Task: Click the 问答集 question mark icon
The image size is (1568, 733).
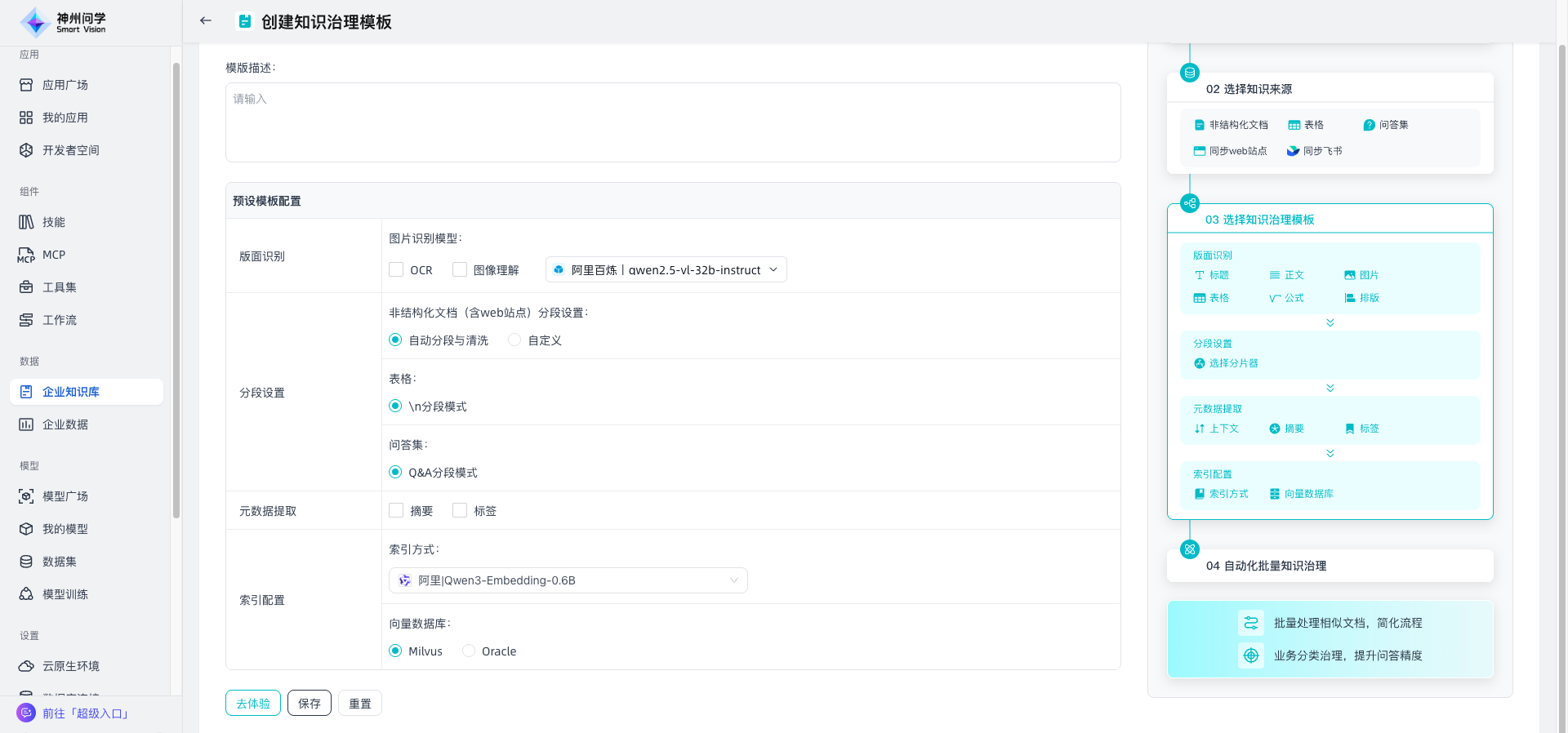Action: click(1369, 125)
